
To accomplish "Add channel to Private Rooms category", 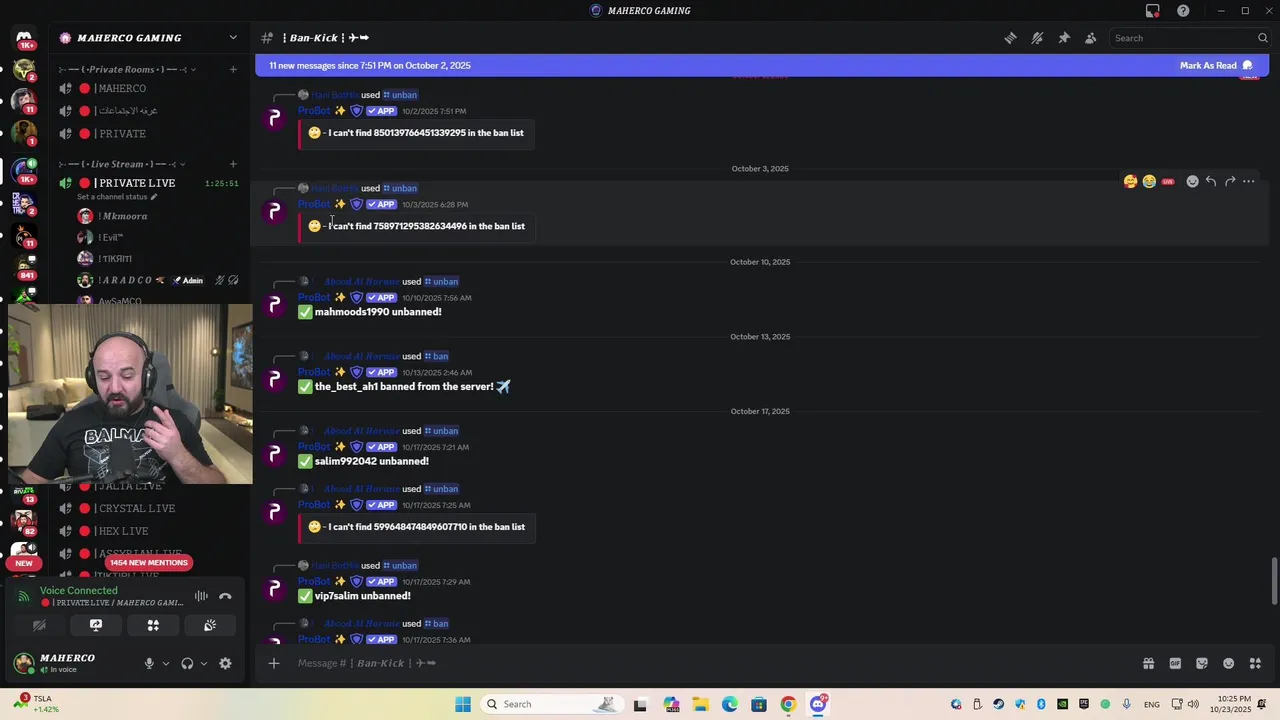I will [233, 69].
